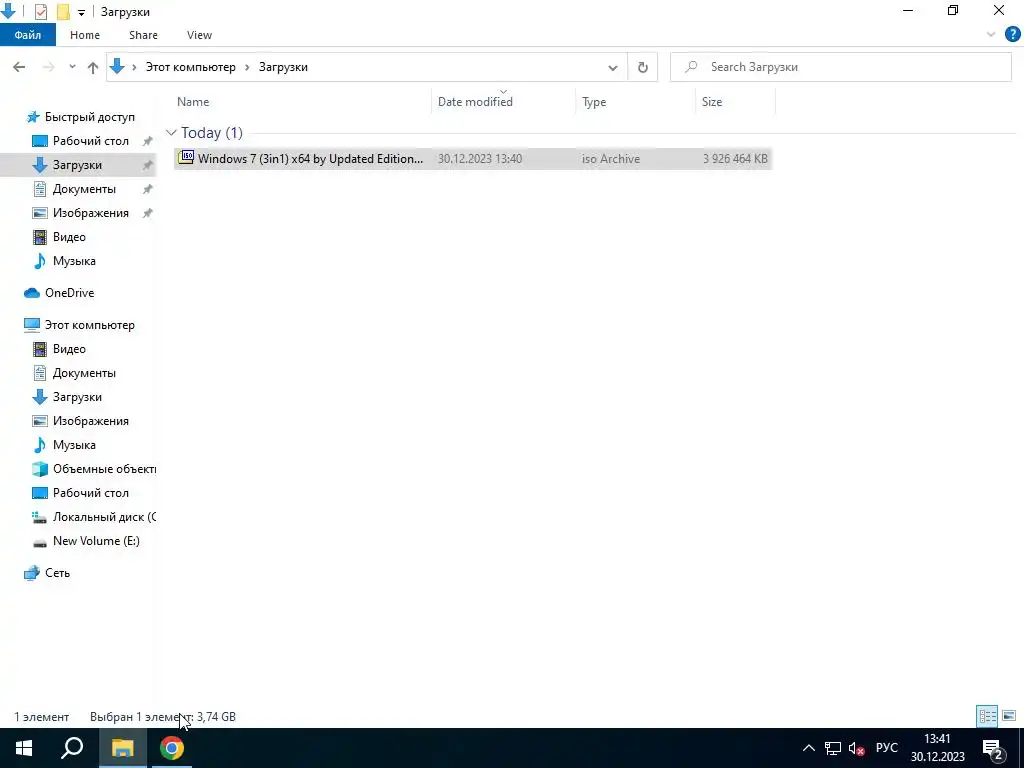Click the 30.12.2023 13:40 date cell

click(x=479, y=159)
